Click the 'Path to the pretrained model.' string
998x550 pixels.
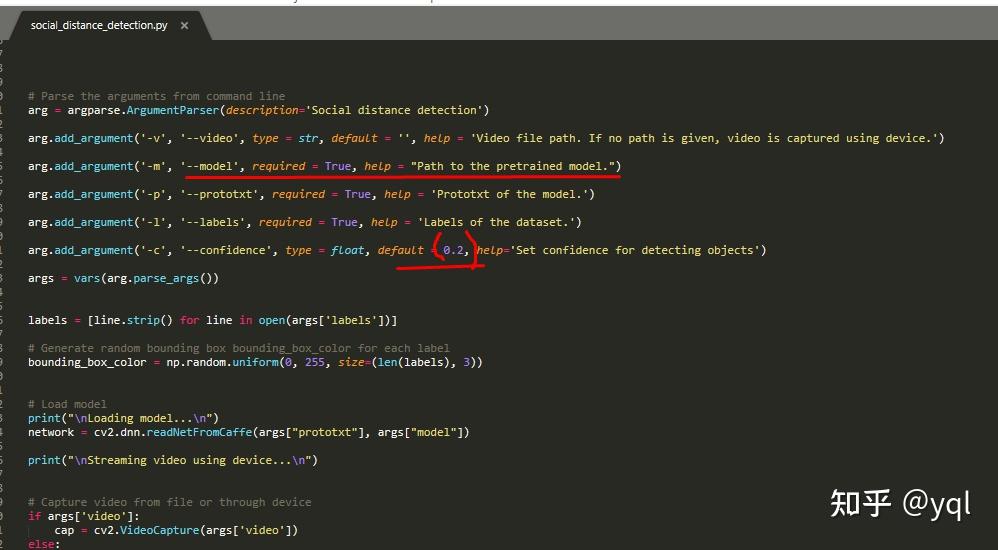point(513,166)
